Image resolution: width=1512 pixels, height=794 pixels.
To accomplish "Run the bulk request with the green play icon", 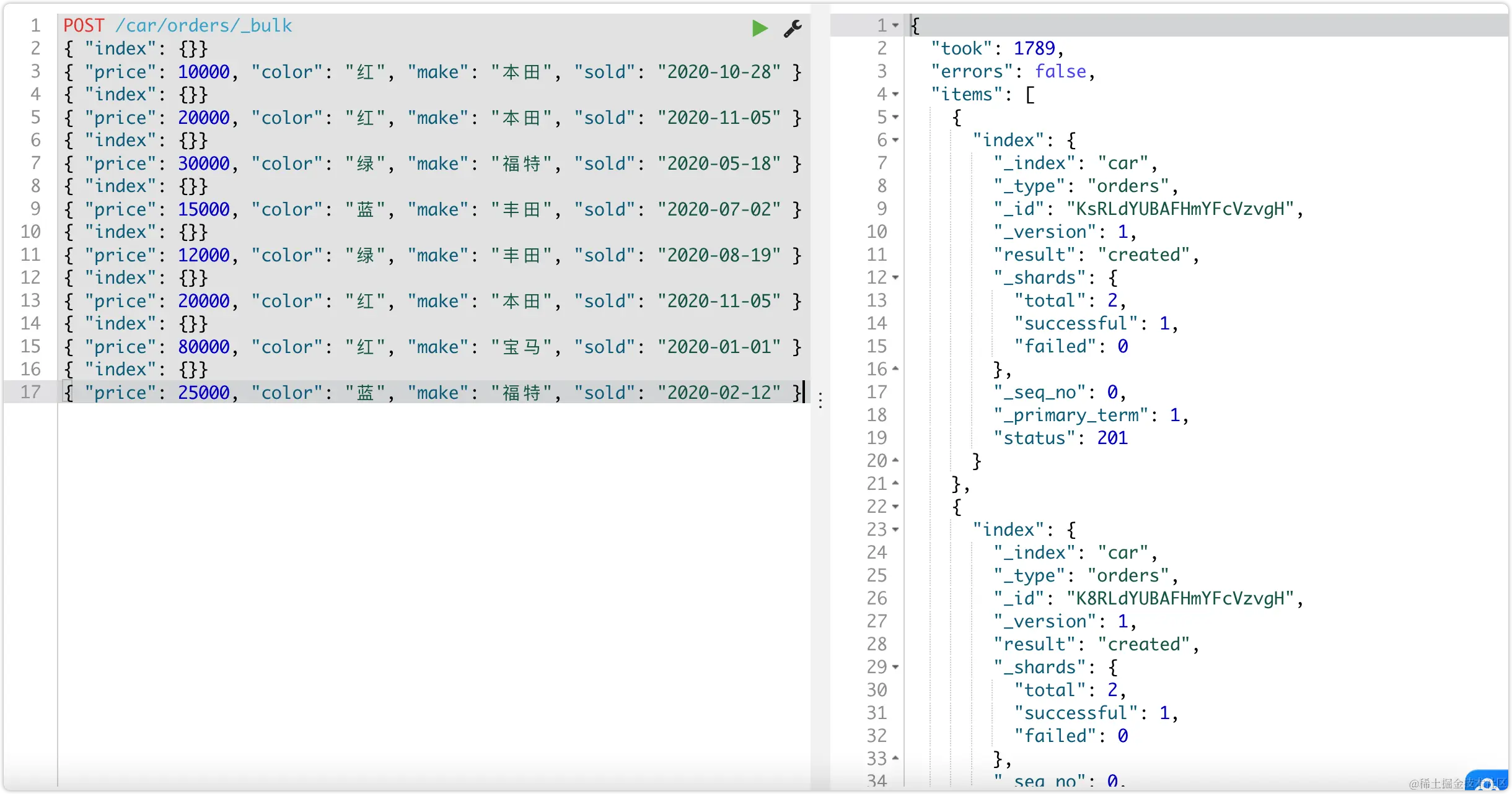I will (760, 28).
